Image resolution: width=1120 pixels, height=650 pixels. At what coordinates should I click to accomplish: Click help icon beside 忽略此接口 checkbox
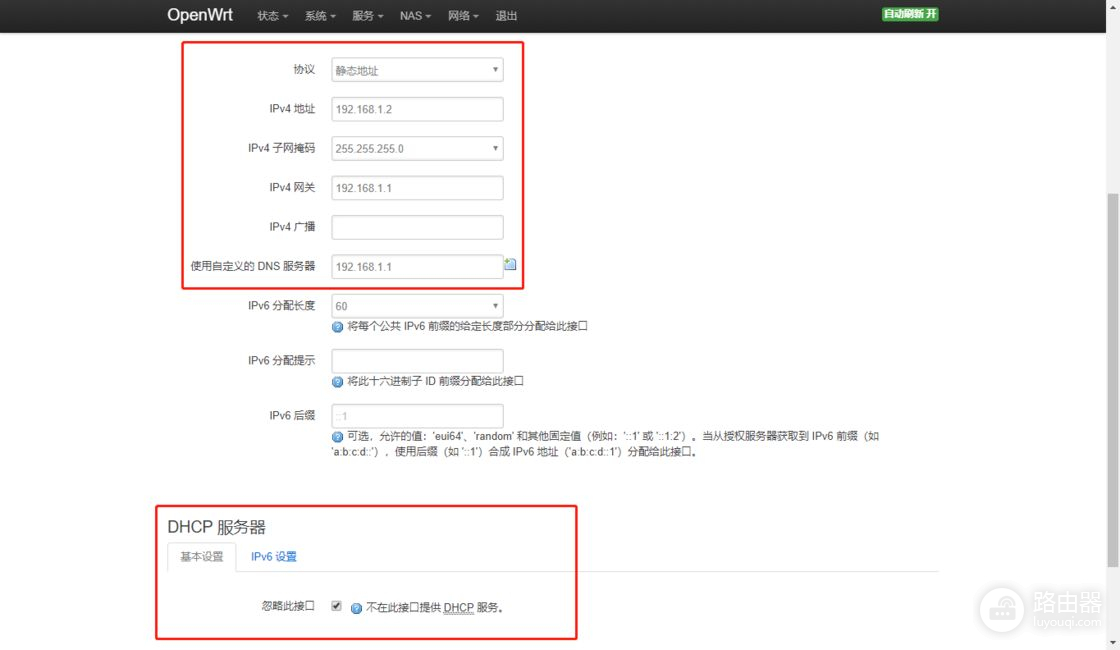356,608
